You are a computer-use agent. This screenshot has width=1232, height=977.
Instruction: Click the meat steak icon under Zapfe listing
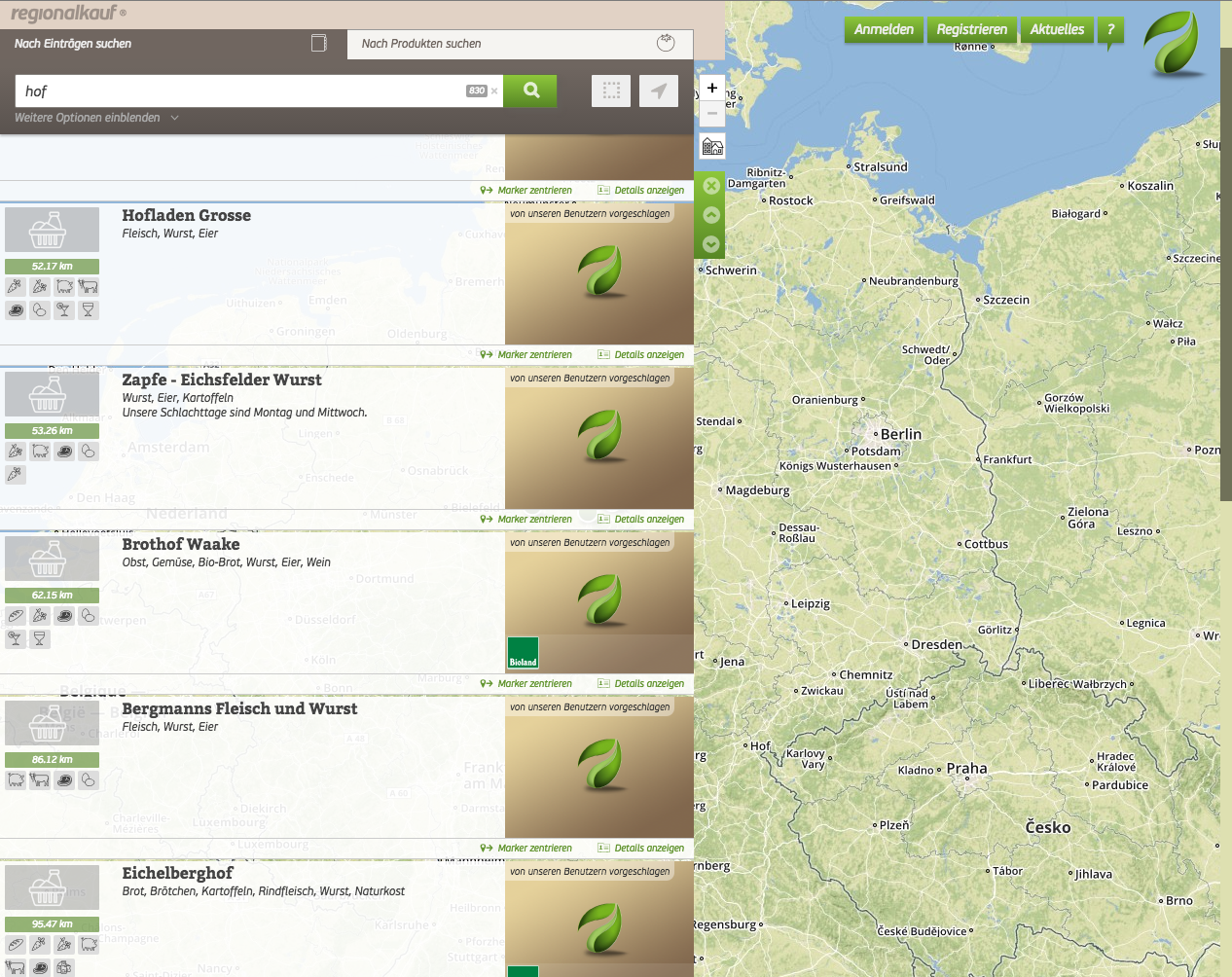tap(64, 451)
